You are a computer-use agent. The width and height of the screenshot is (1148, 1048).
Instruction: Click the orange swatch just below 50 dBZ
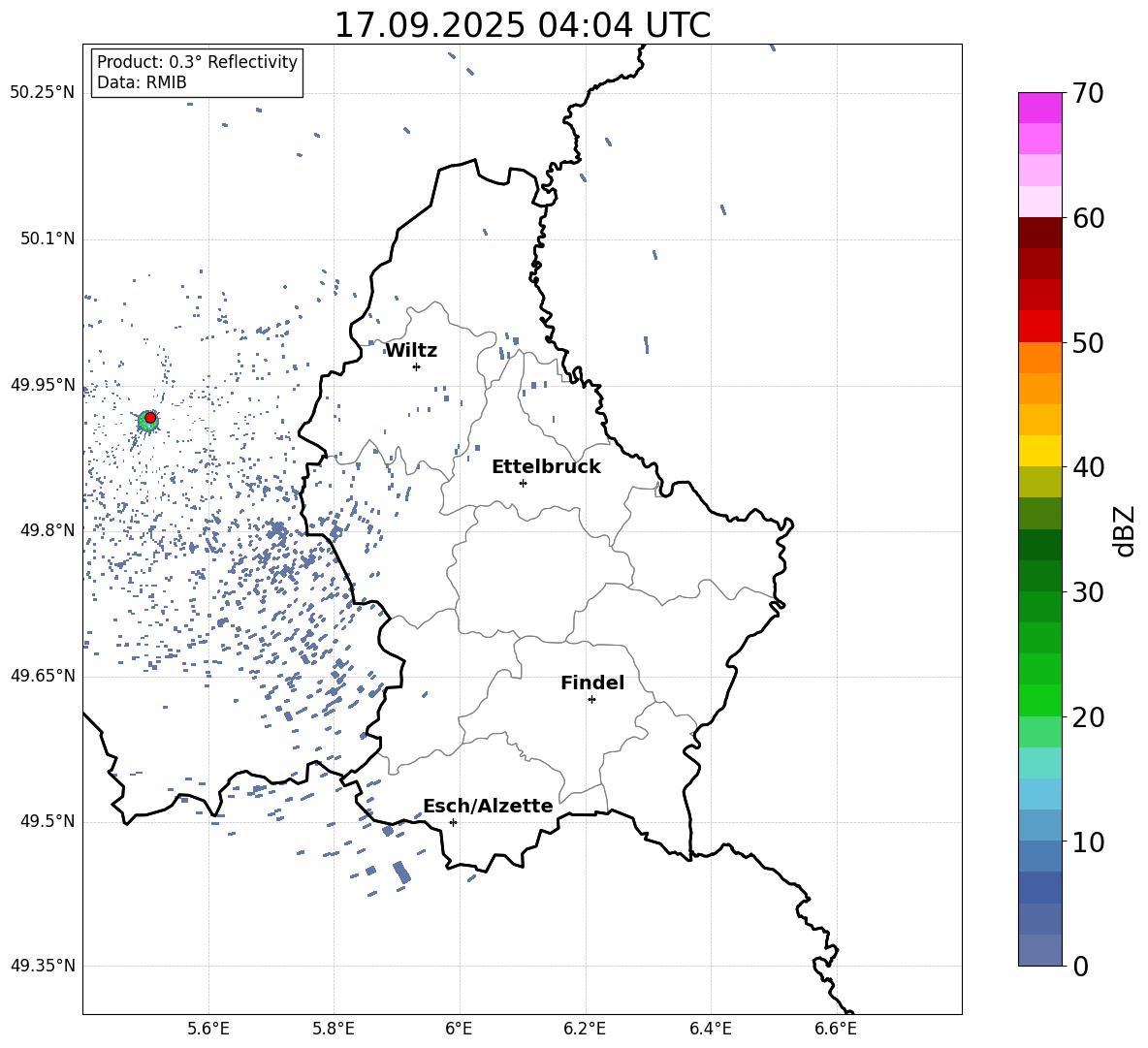point(1039,357)
